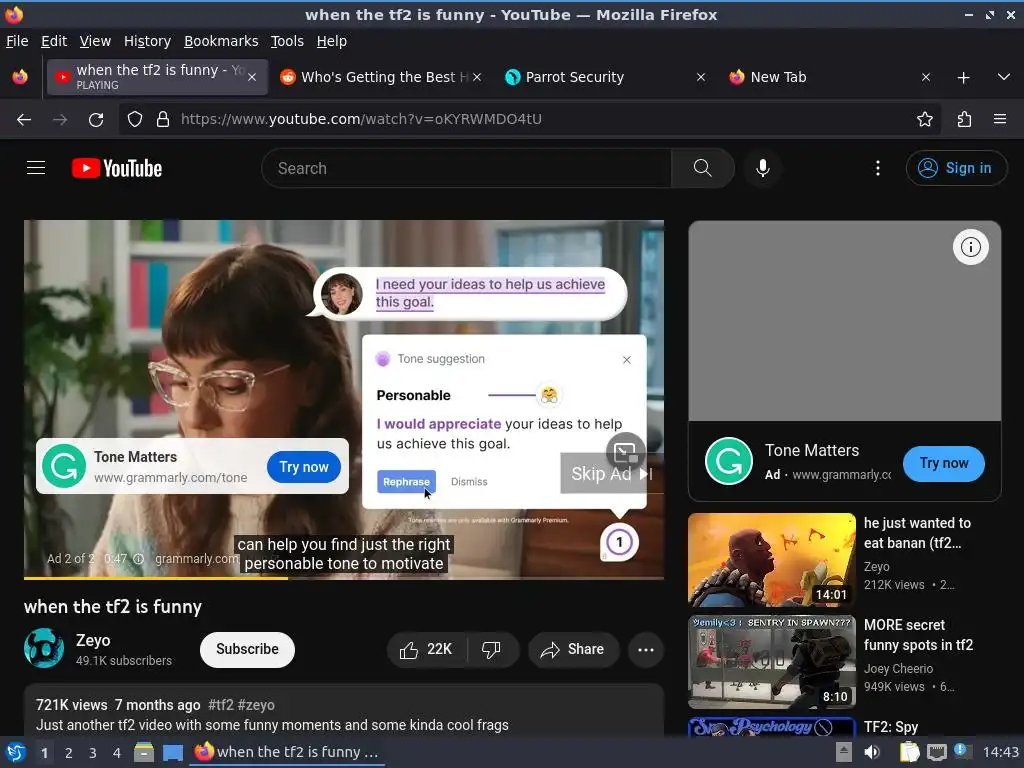Switch to workspace 4 in taskbar
Image resolution: width=1024 pixels, height=768 pixels.
(x=116, y=753)
